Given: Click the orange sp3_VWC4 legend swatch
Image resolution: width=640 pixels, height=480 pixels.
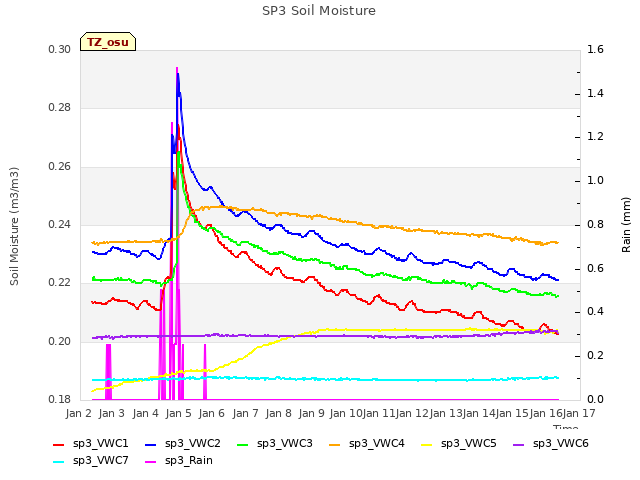Looking at the screenshot, I should 335,445.
